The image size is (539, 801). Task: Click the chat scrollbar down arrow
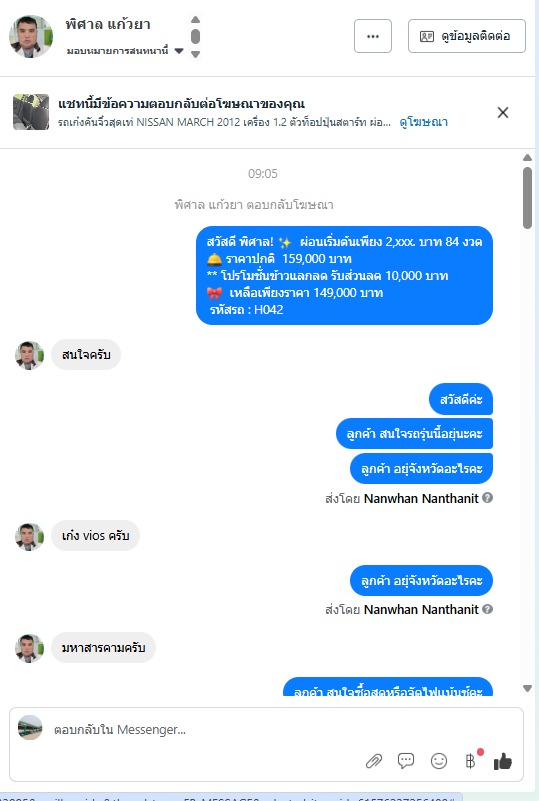[527, 688]
